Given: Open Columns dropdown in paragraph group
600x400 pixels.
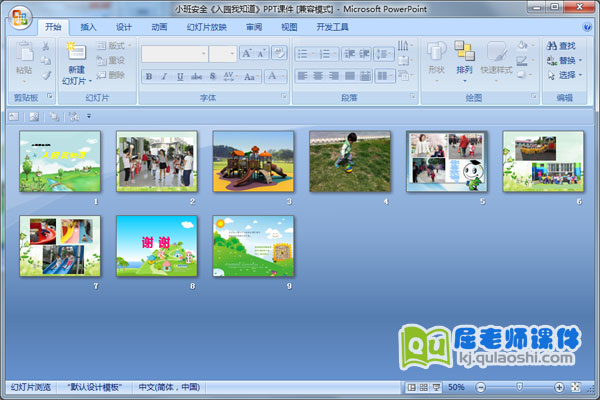Looking at the screenshot, I should (x=385, y=76).
